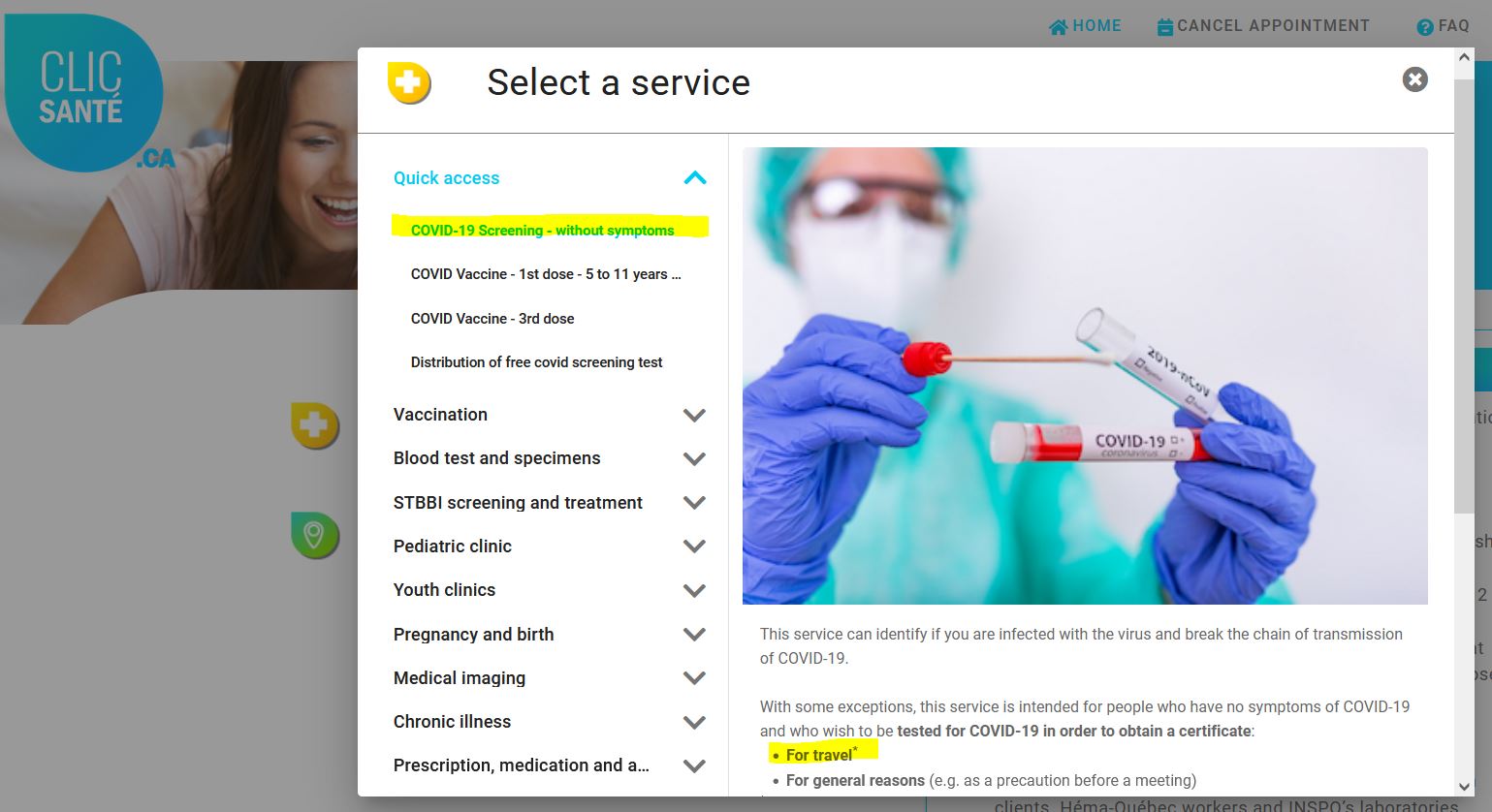1492x812 pixels.
Task: Select COVID Vaccine - 3rd dose
Action: [x=492, y=319]
